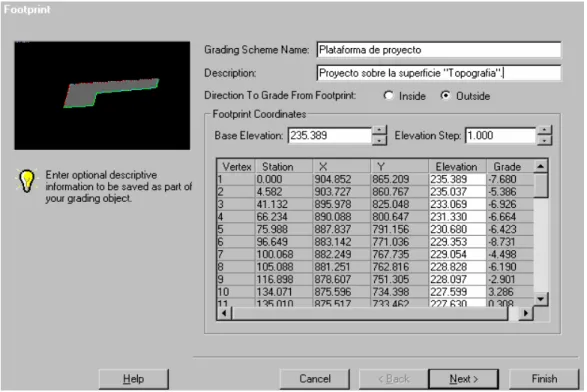Click the Grading Scheme Name field

pyautogui.click(x=439, y=50)
